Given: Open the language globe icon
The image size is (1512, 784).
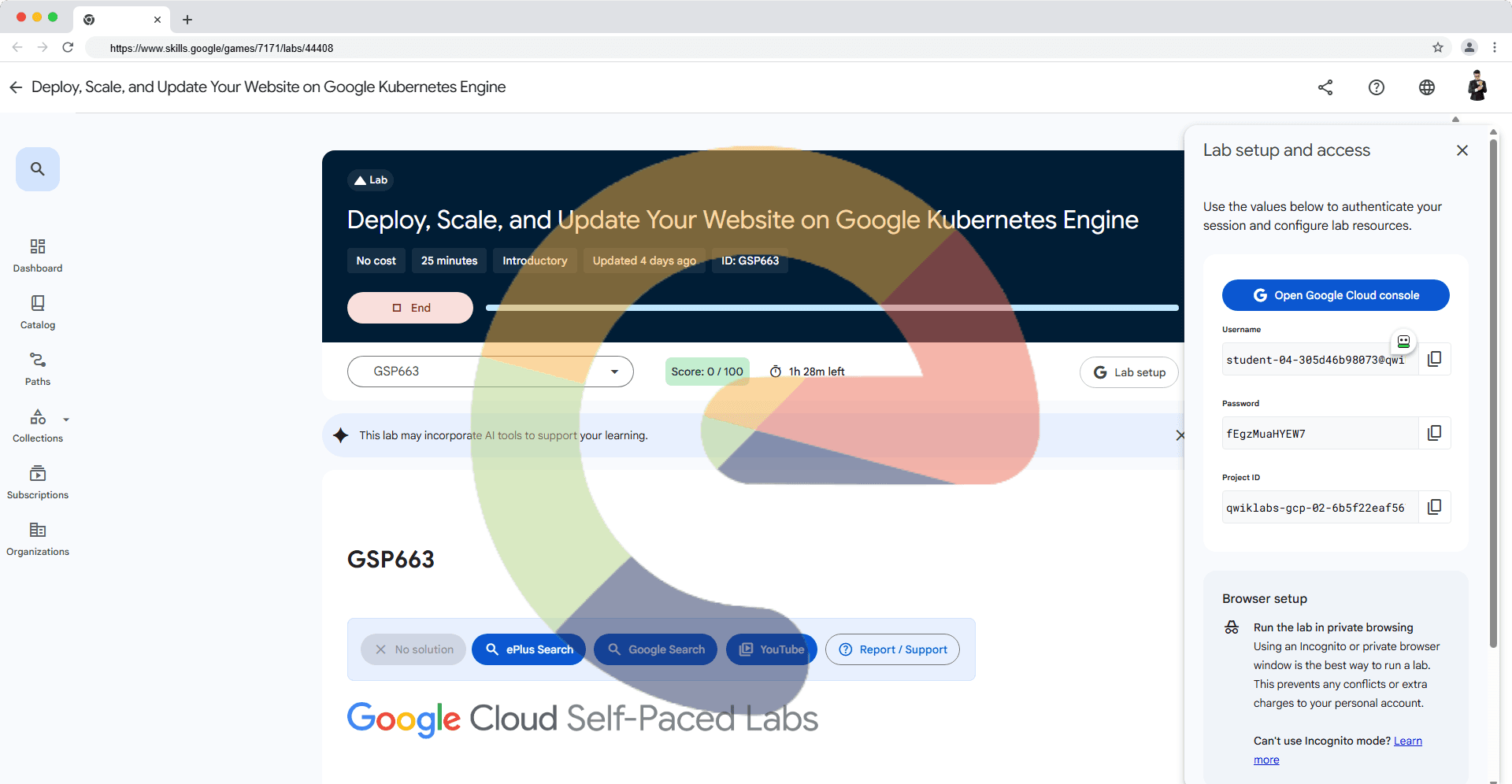Looking at the screenshot, I should [x=1427, y=87].
